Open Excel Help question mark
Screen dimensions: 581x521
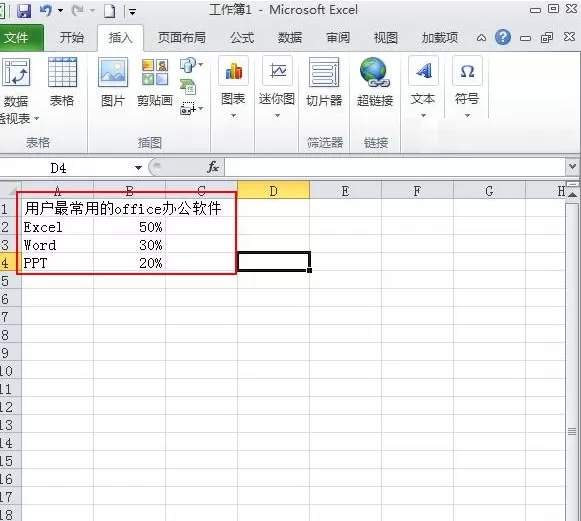[503, 37]
